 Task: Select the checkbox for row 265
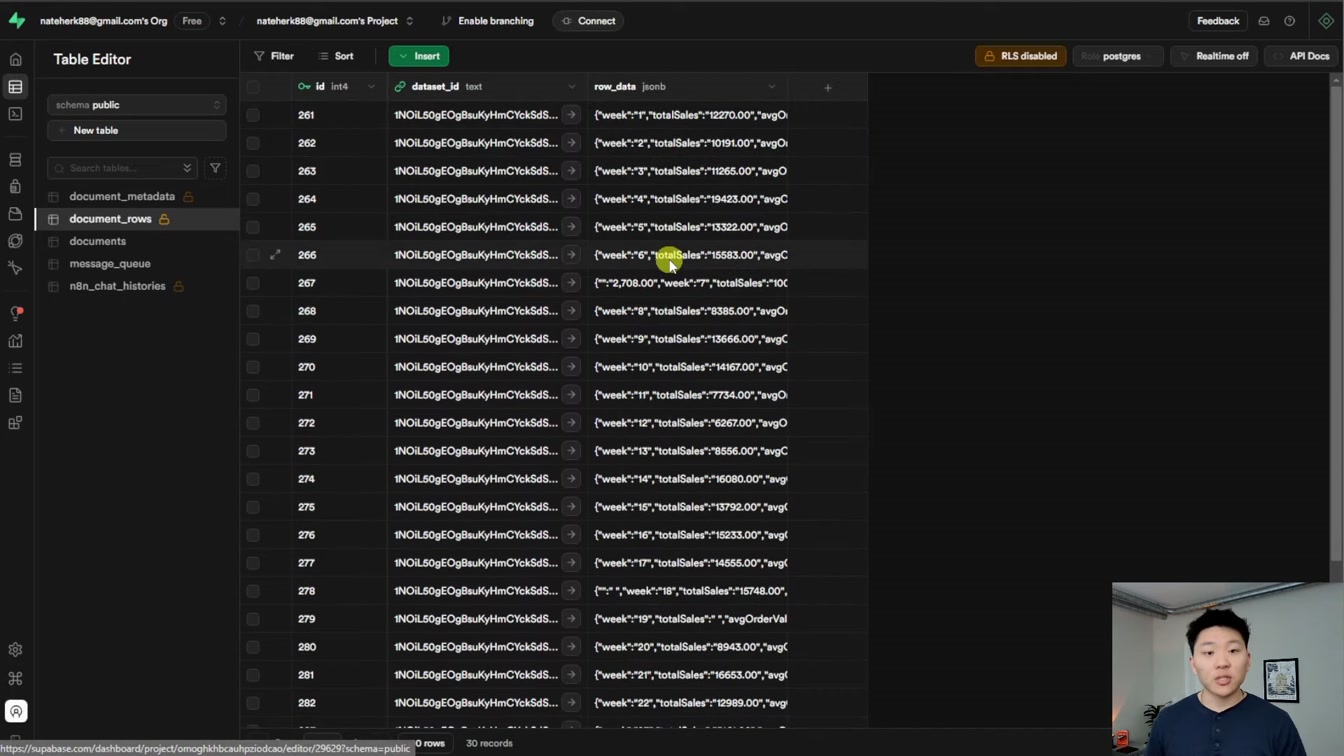point(253,227)
